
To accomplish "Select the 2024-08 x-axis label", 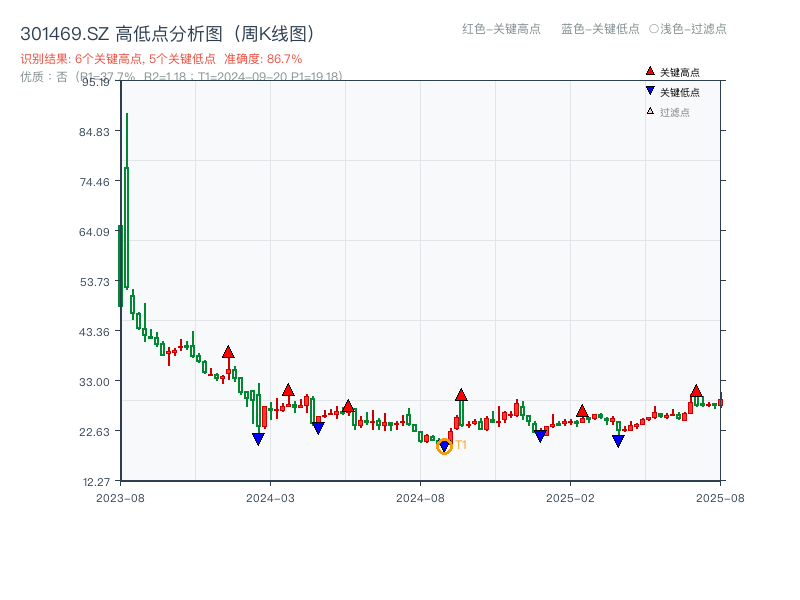I will click(421, 496).
